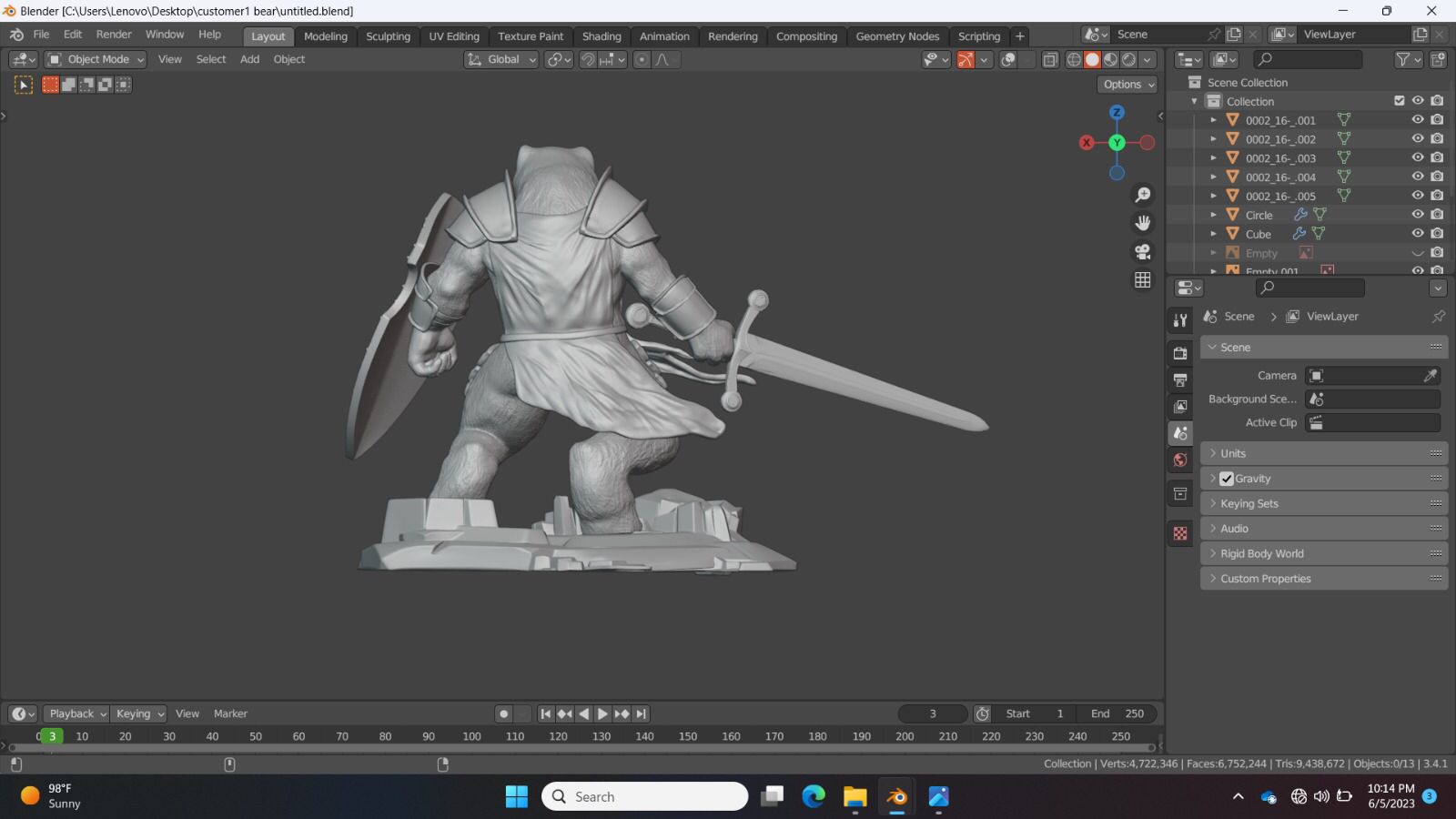Viewport: 1456px width, 819px height.
Task: Toggle the Collection exclude checkbox
Action: point(1400,101)
